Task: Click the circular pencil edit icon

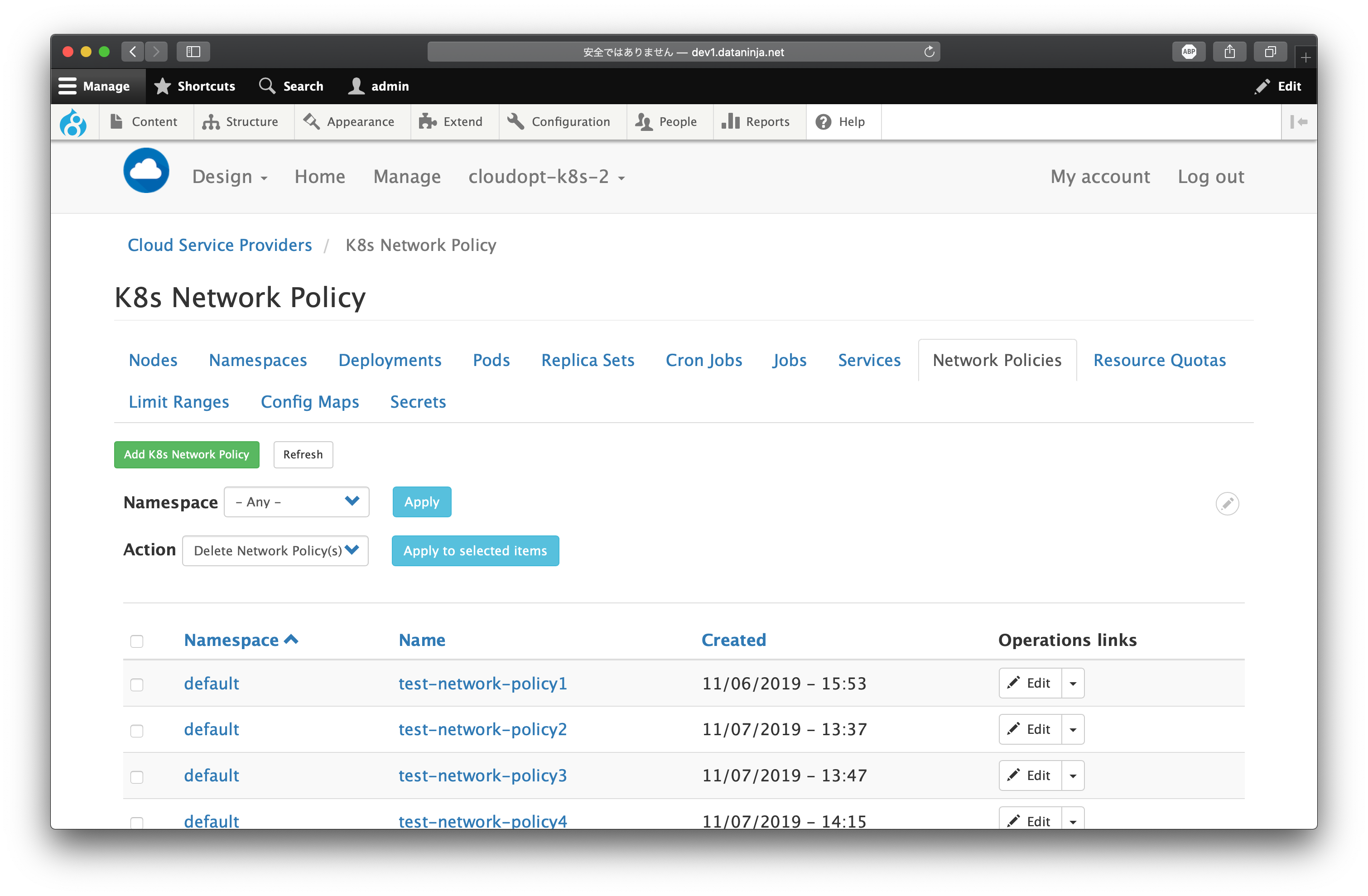Action: click(1228, 503)
